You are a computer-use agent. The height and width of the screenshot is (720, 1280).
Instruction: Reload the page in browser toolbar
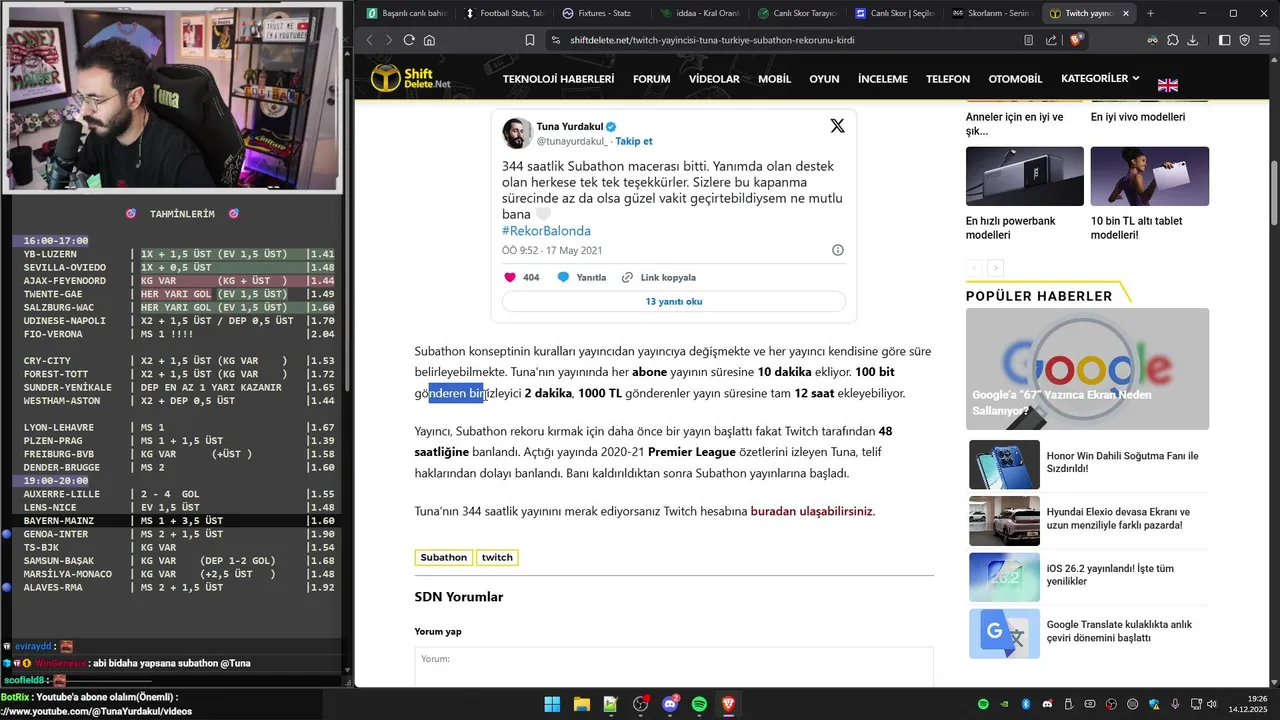tap(409, 40)
